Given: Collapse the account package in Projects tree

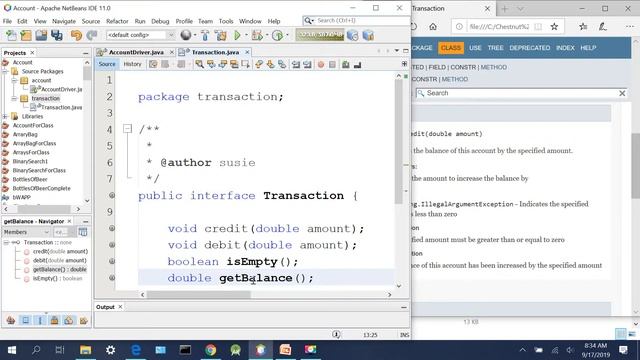Looking at the screenshot, I should tap(14, 80).
